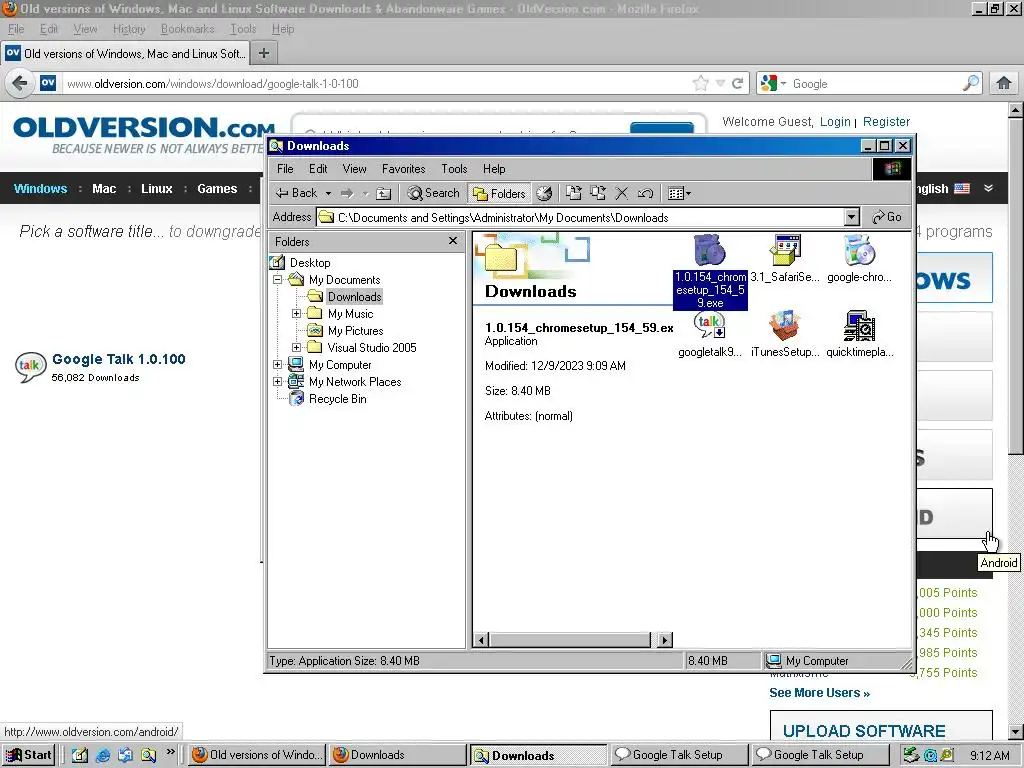Image resolution: width=1024 pixels, height=768 pixels.
Task: Open the Favorites menu in Downloads window
Action: coord(404,169)
